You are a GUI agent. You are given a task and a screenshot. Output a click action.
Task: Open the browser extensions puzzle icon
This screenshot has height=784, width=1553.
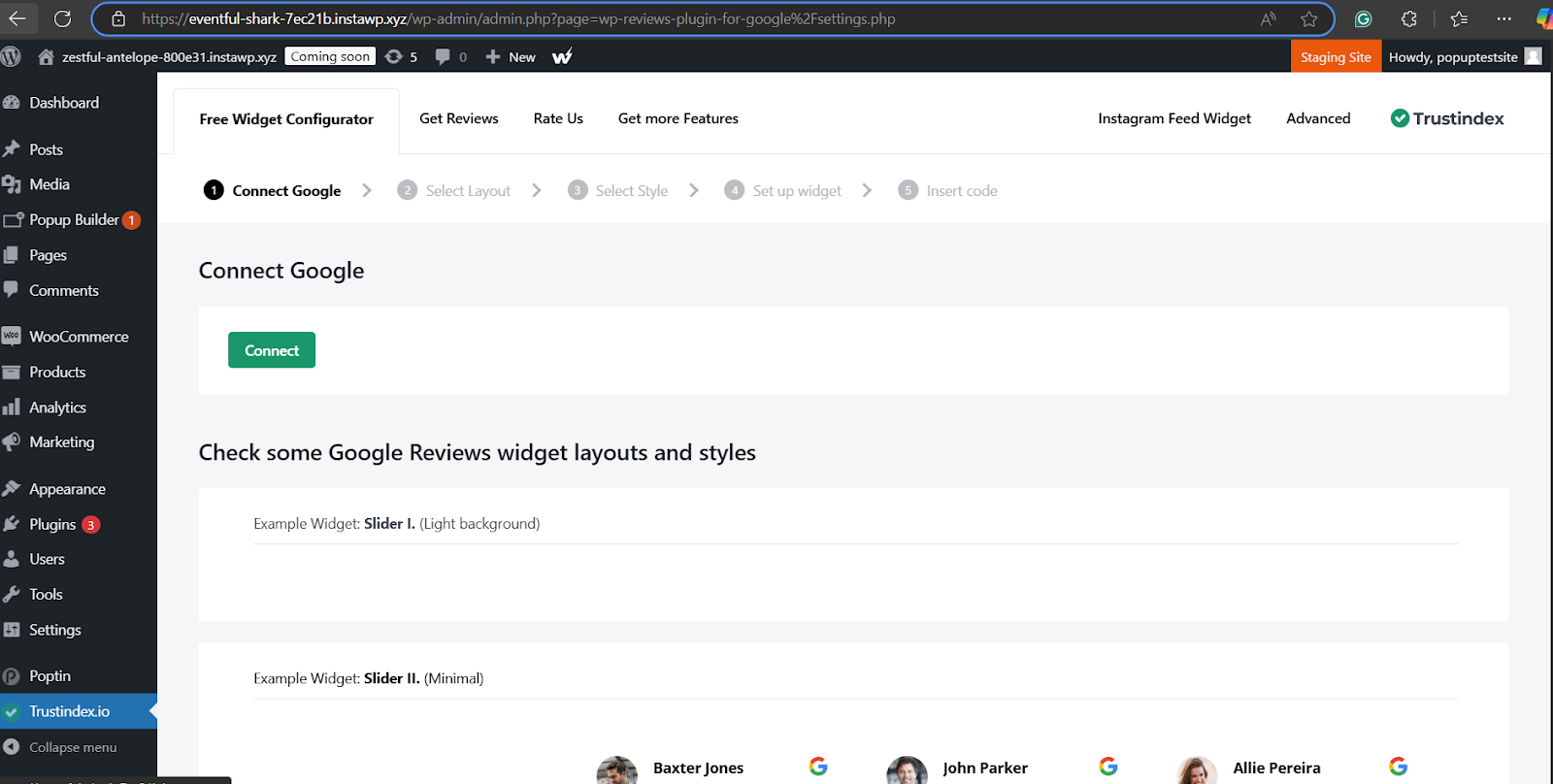tap(1408, 18)
